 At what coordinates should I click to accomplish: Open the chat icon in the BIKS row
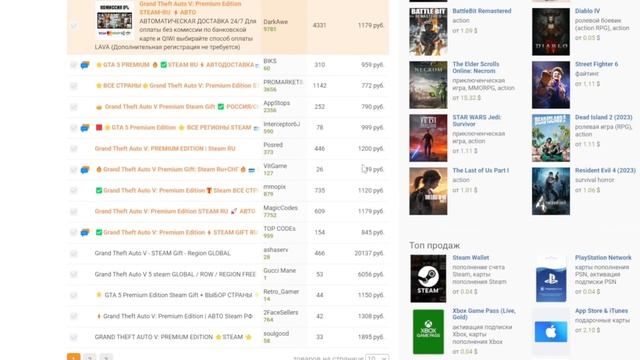85,65
